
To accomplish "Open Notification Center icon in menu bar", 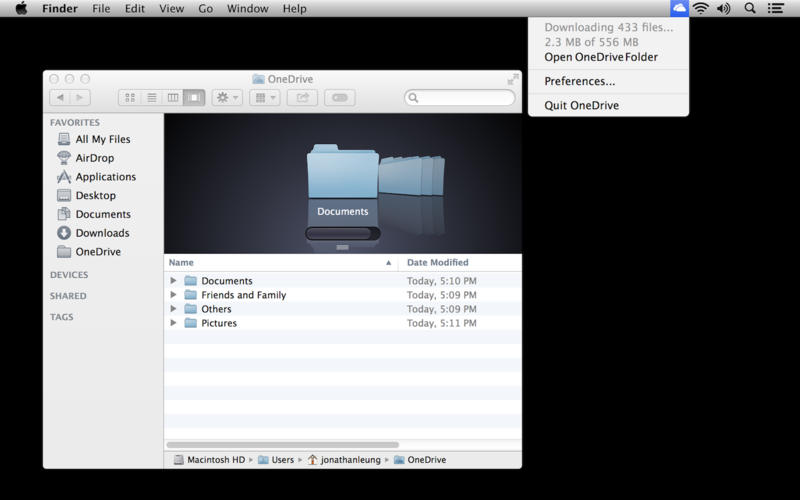I will tap(776, 8).
